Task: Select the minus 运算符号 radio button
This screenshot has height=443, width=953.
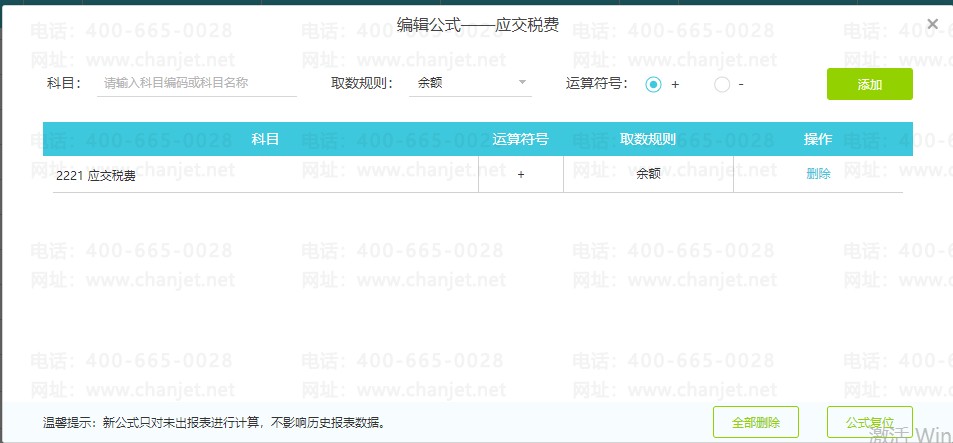Action: tap(722, 84)
